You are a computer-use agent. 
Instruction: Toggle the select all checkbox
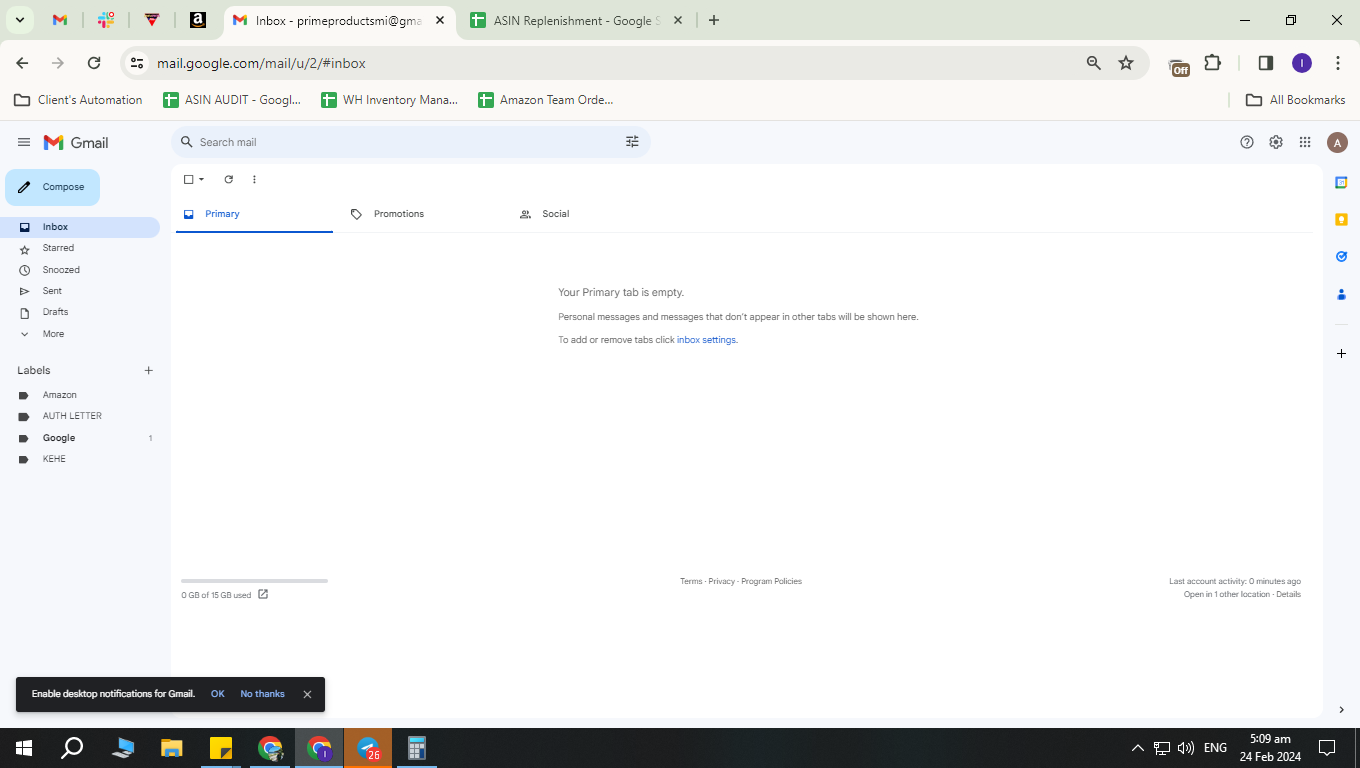(x=188, y=180)
